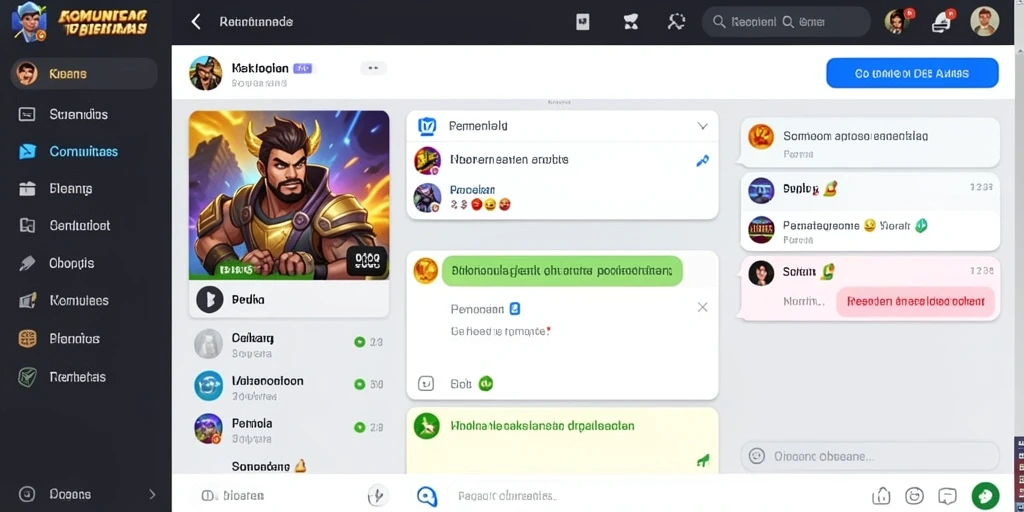This screenshot has height=512, width=1024.
Task: Click the red Reeoden button in pink message
Action: [915, 302]
